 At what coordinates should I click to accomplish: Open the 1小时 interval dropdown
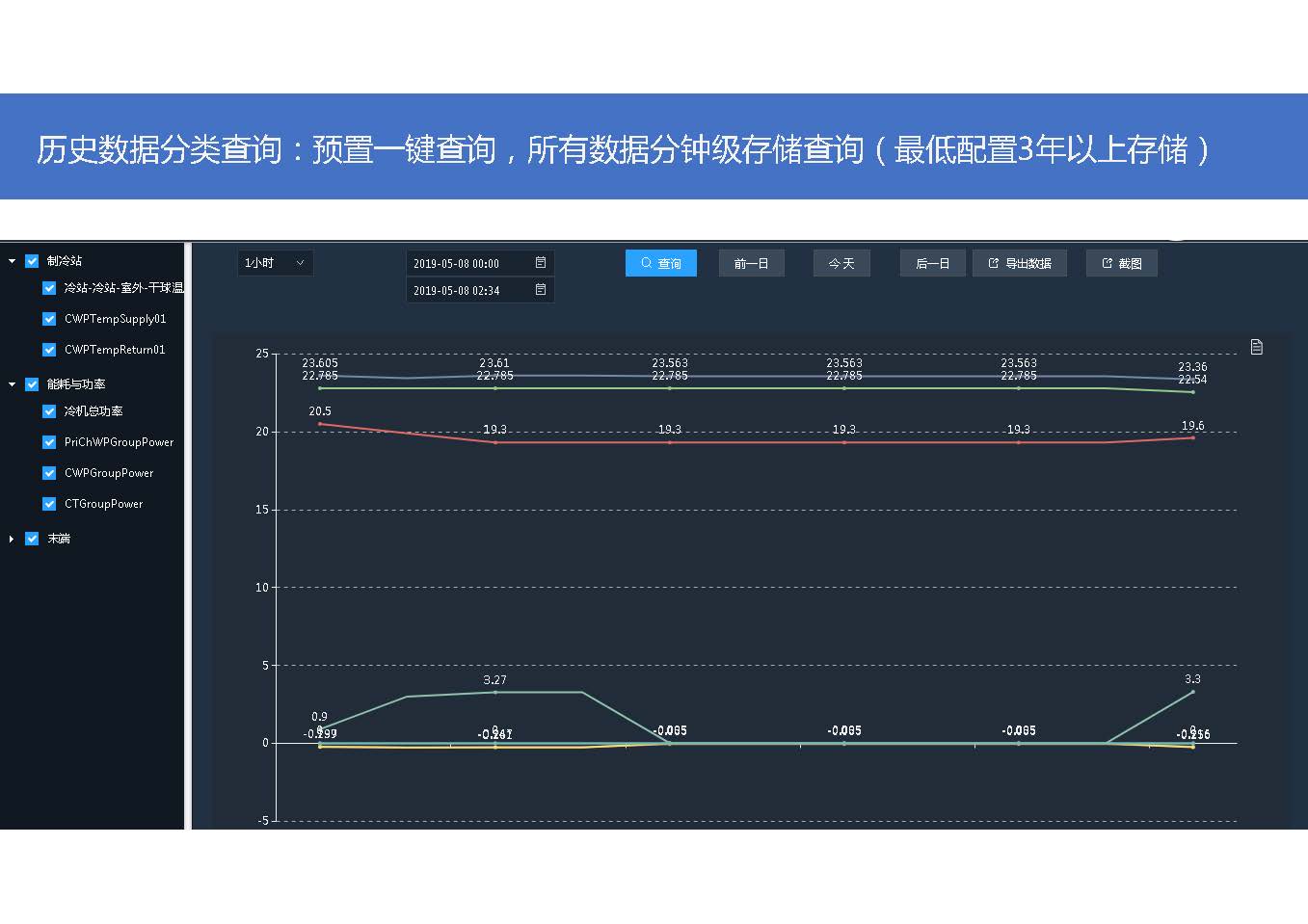tap(275, 263)
